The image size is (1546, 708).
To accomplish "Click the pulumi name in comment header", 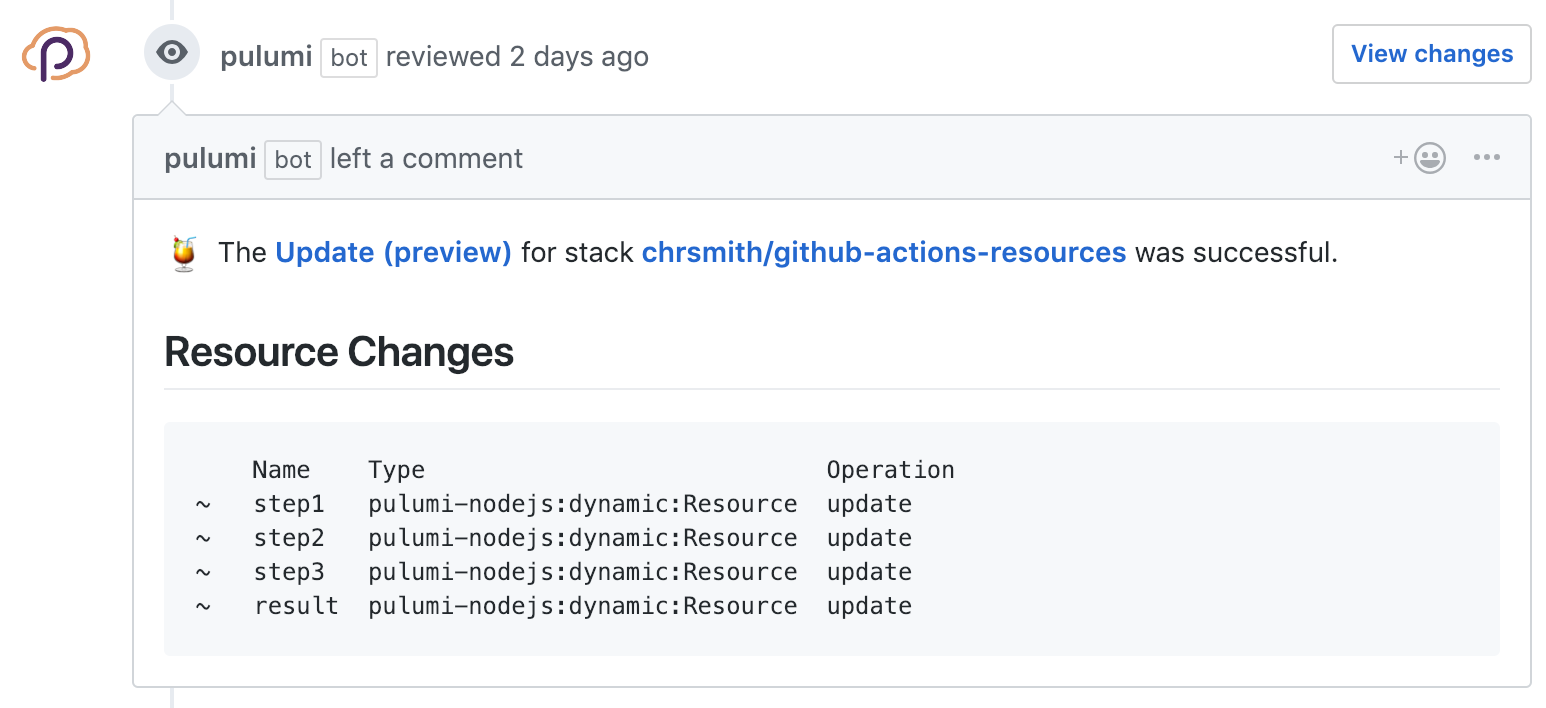I will (210, 158).
